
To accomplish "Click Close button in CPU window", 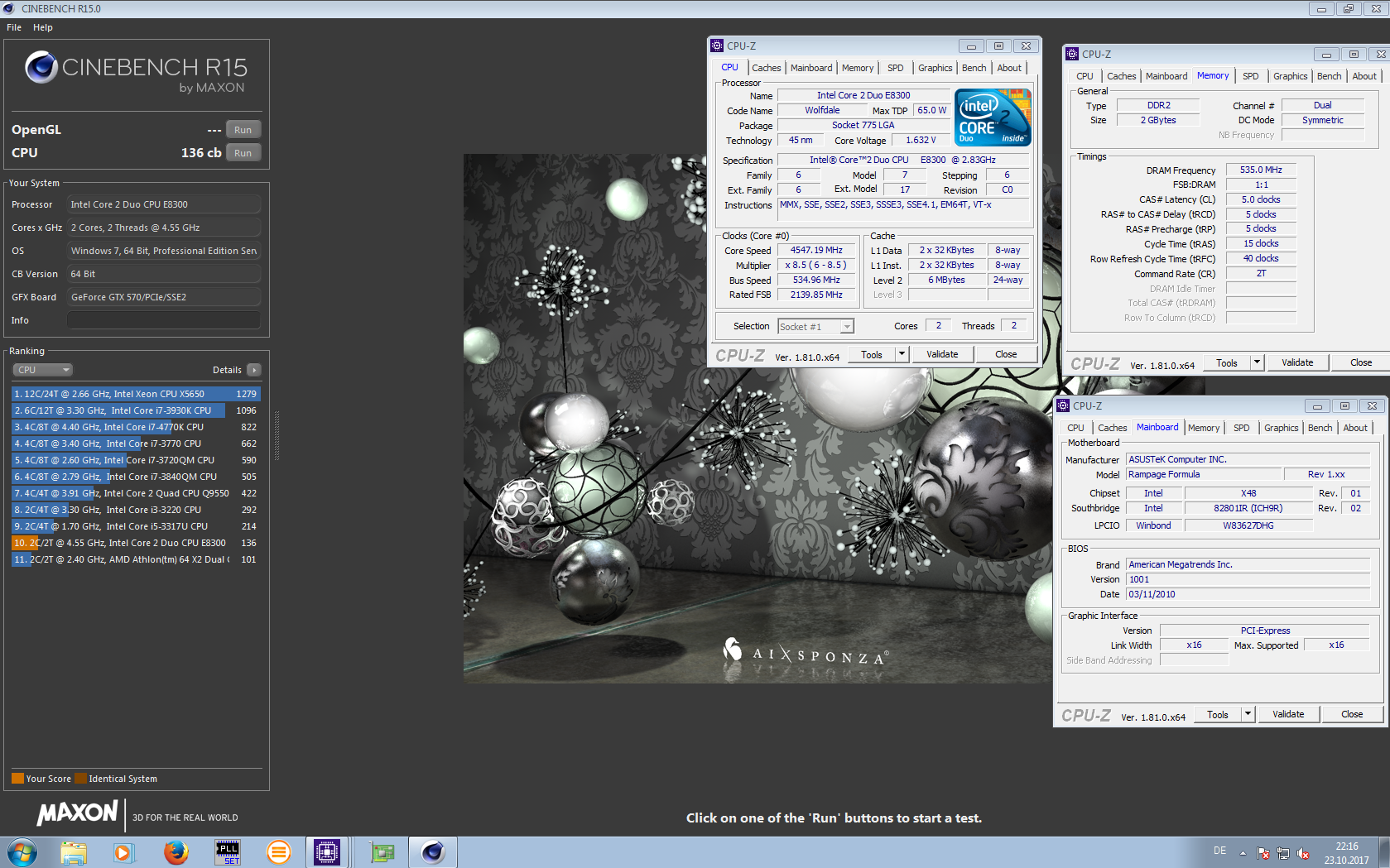I will coord(1006,354).
